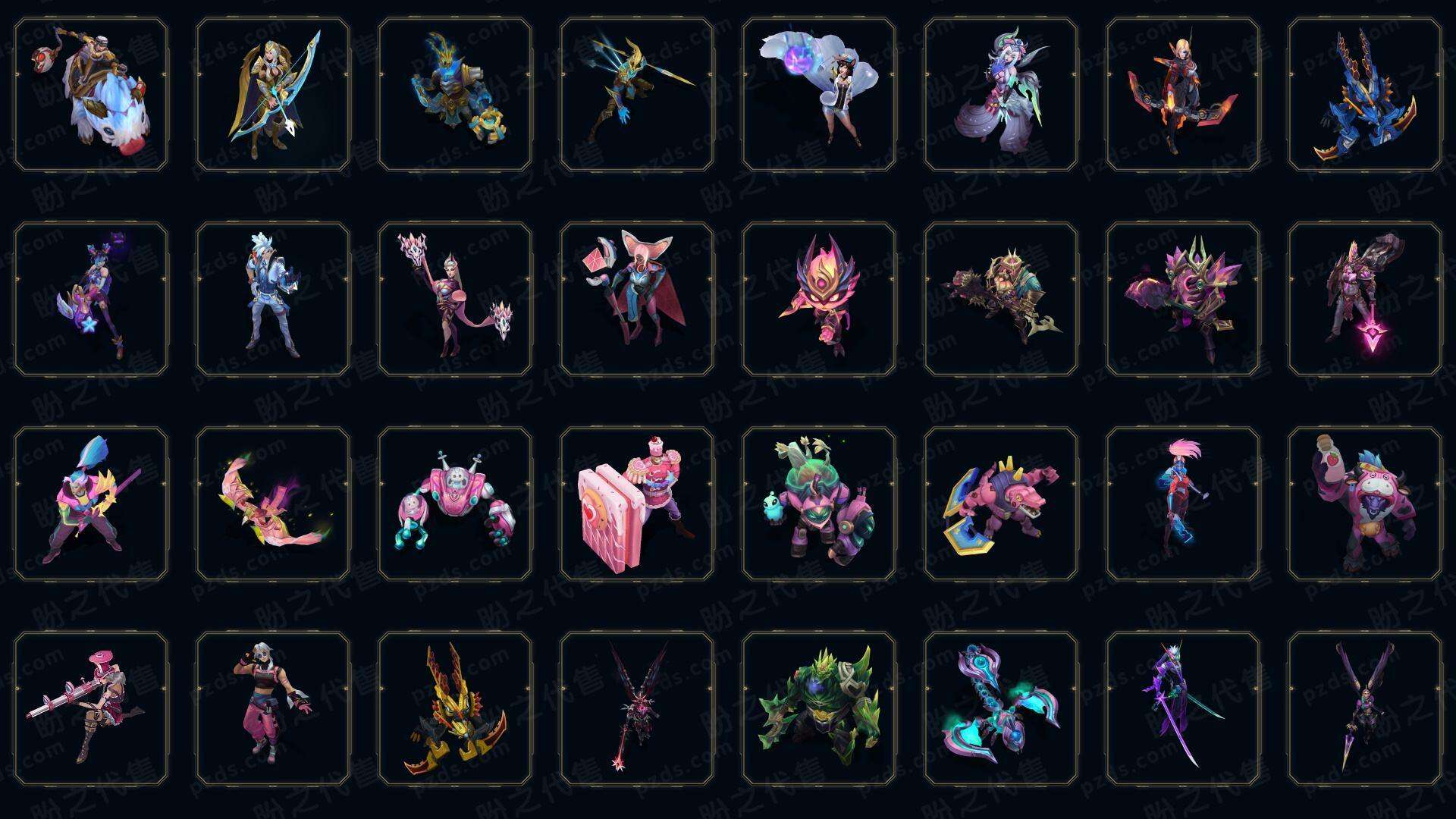
Task: Pick the purple swordsman with long blade
Action: 1183,708
